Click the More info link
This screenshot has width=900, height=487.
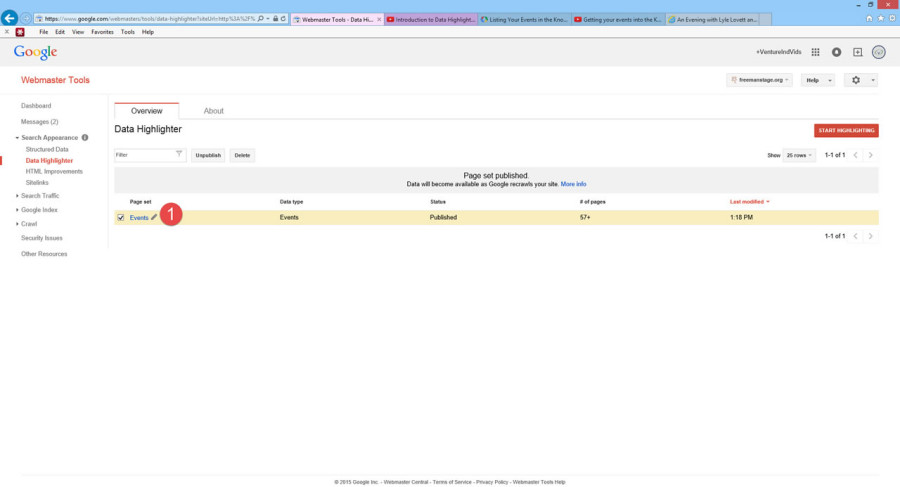(573, 184)
